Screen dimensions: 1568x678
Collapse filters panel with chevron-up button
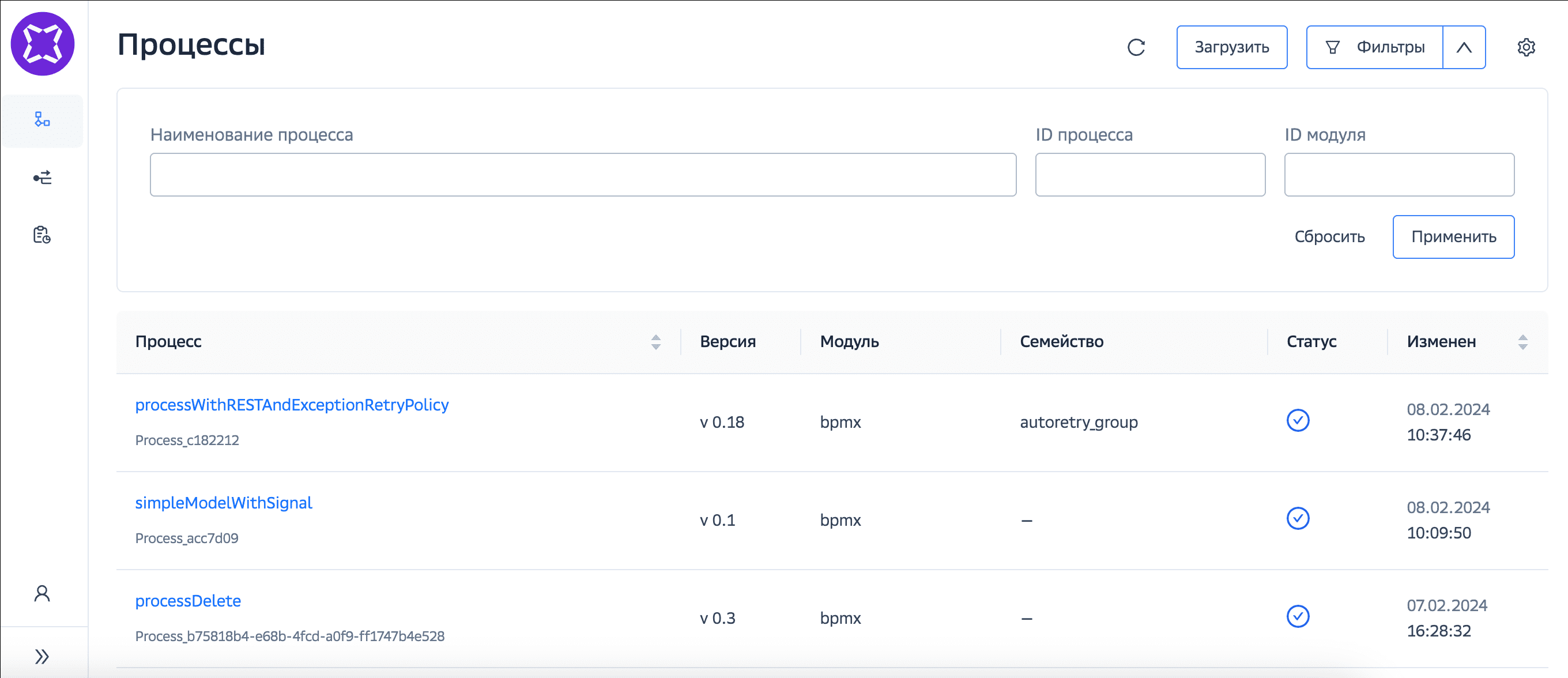[x=1464, y=47]
